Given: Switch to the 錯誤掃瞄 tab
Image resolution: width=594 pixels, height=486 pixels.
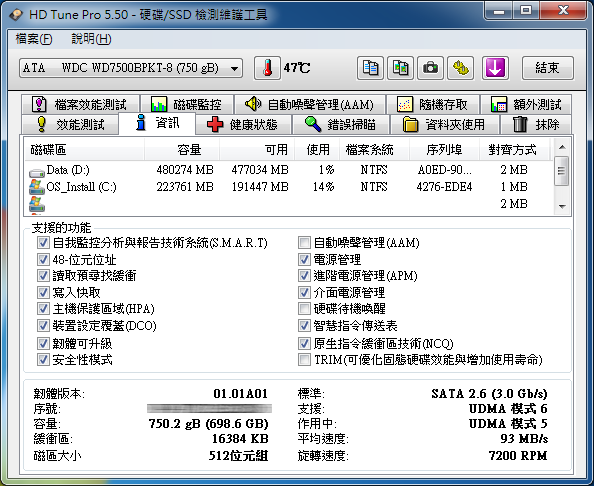Looking at the screenshot, I should 341,124.
